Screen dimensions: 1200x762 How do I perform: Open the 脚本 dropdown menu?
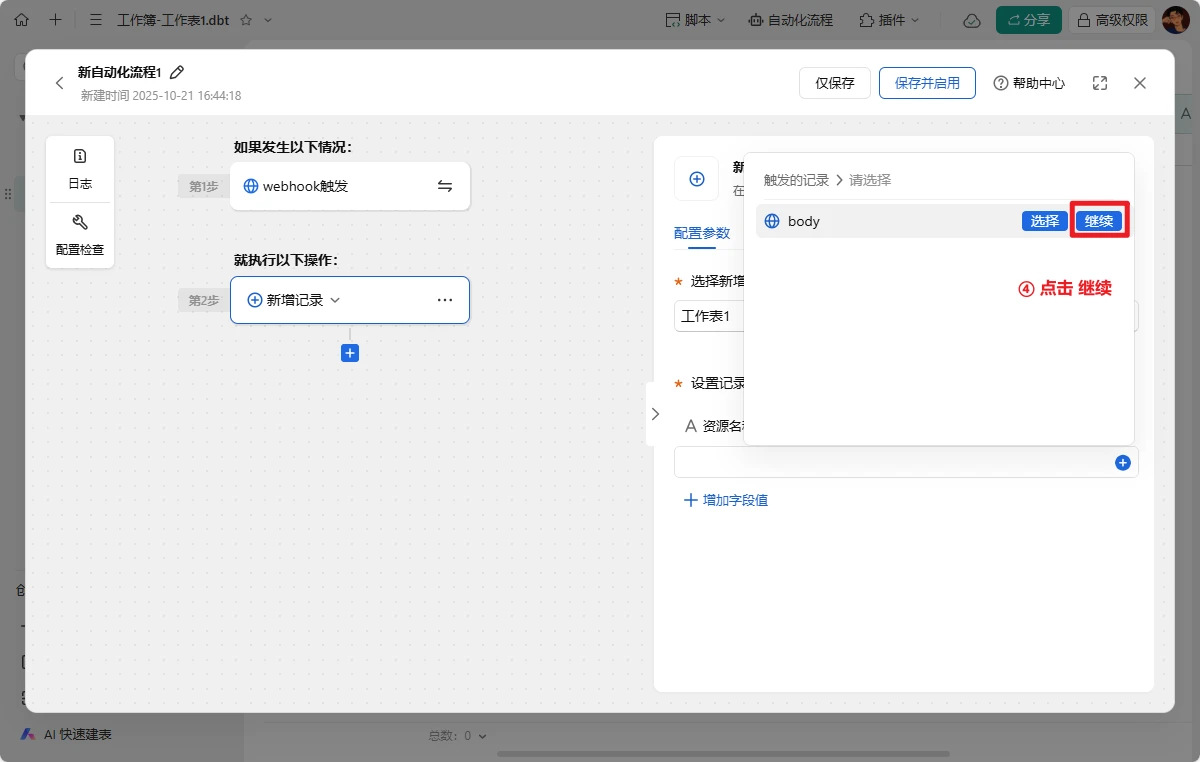pos(695,20)
